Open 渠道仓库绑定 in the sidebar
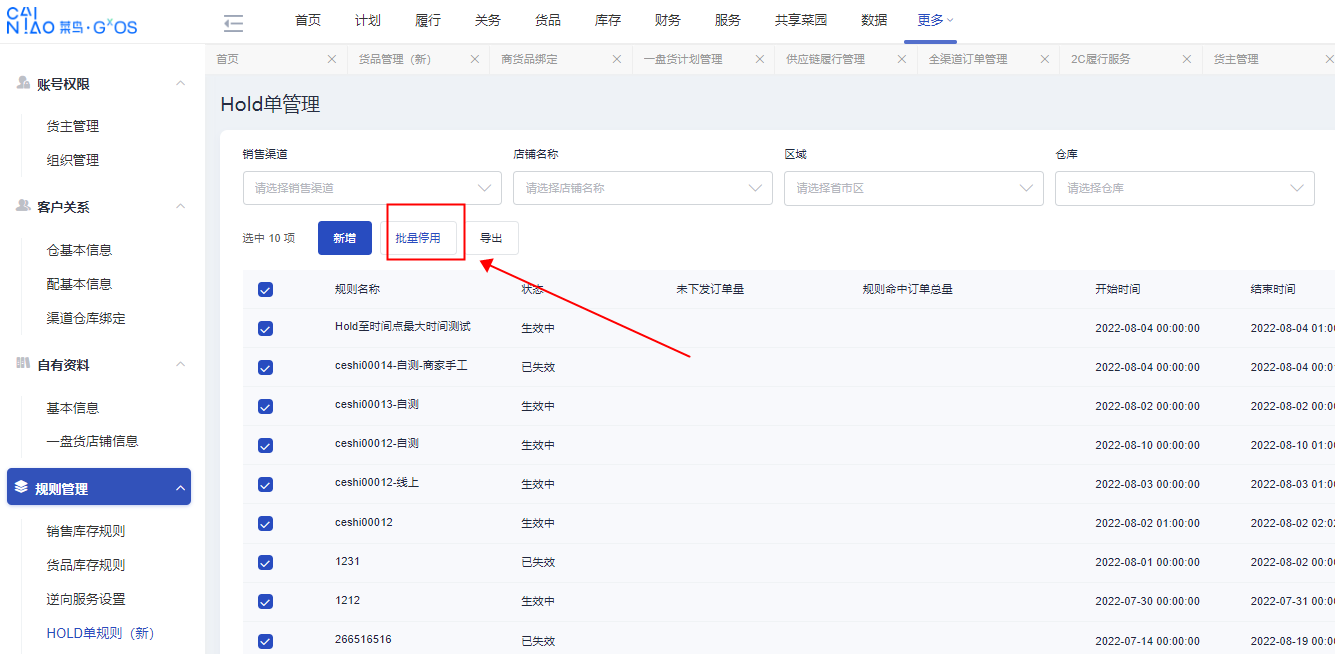 coord(86,318)
